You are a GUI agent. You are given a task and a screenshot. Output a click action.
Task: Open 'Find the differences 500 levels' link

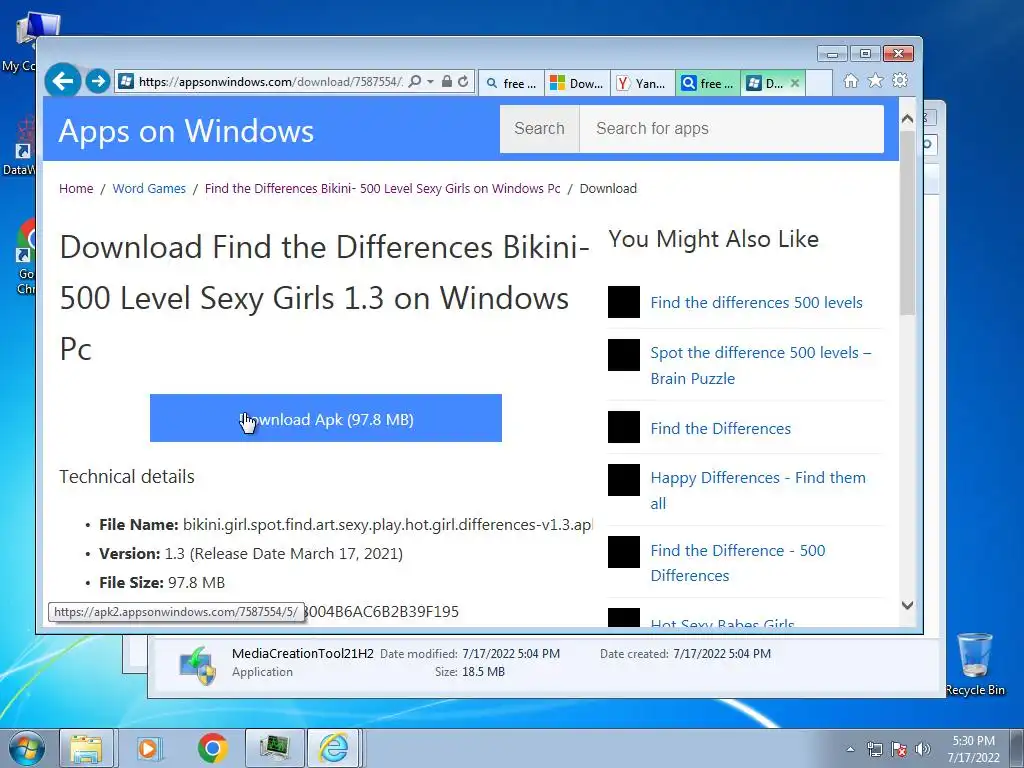(756, 302)
